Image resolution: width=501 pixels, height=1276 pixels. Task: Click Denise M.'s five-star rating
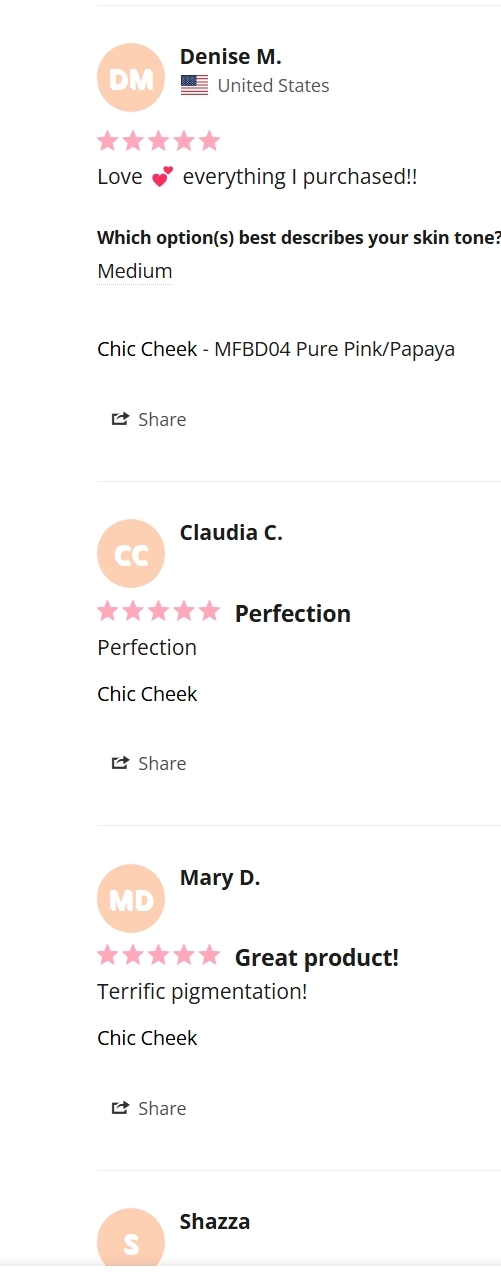click(x=159, y=141)
